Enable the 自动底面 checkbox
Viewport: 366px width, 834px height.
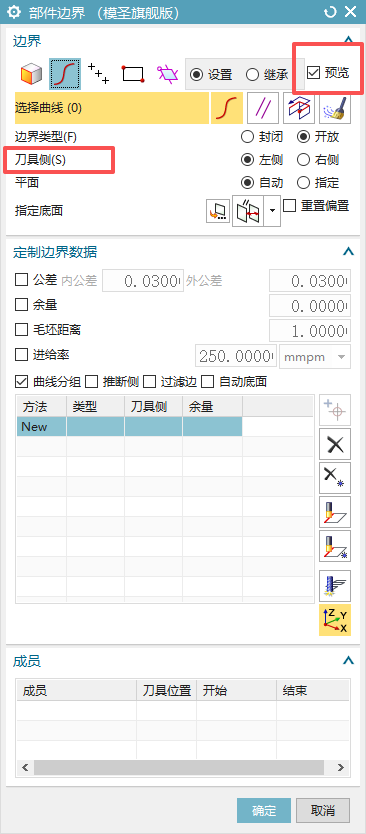(208, 381)
